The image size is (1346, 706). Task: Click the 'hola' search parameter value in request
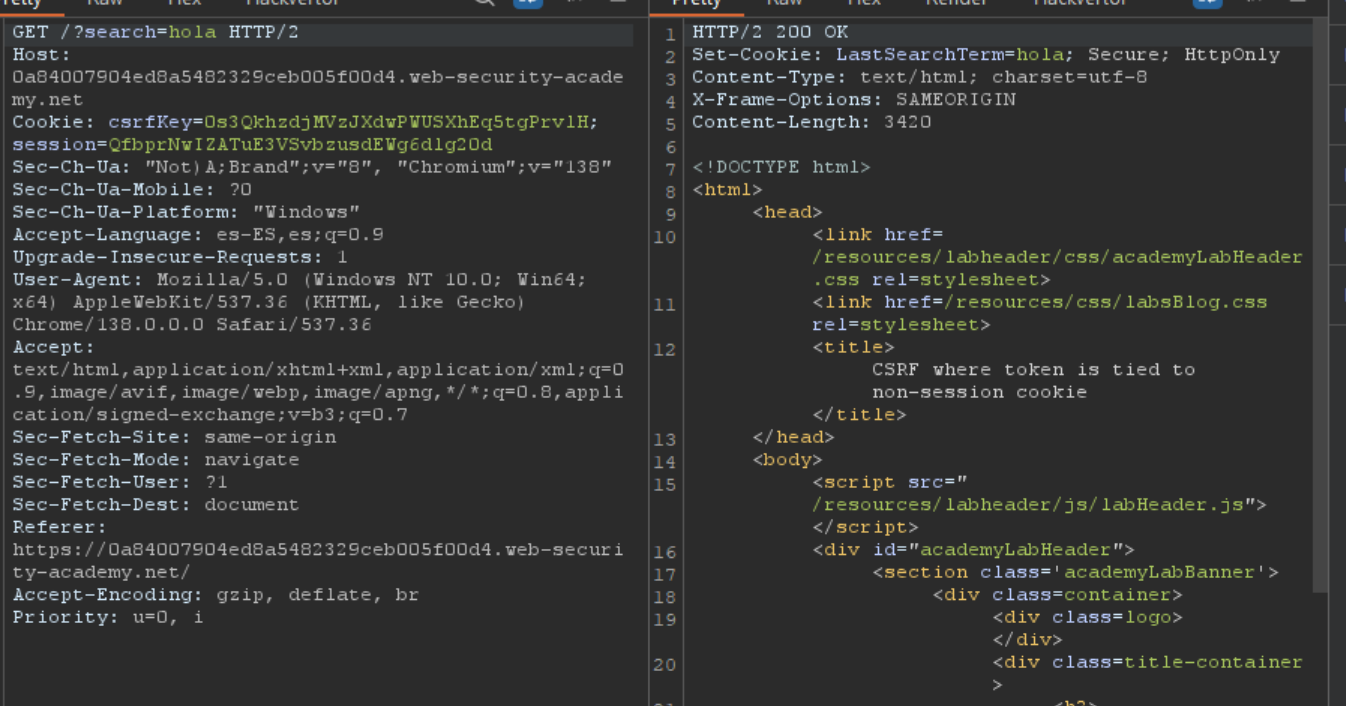[x=193, y=32]
